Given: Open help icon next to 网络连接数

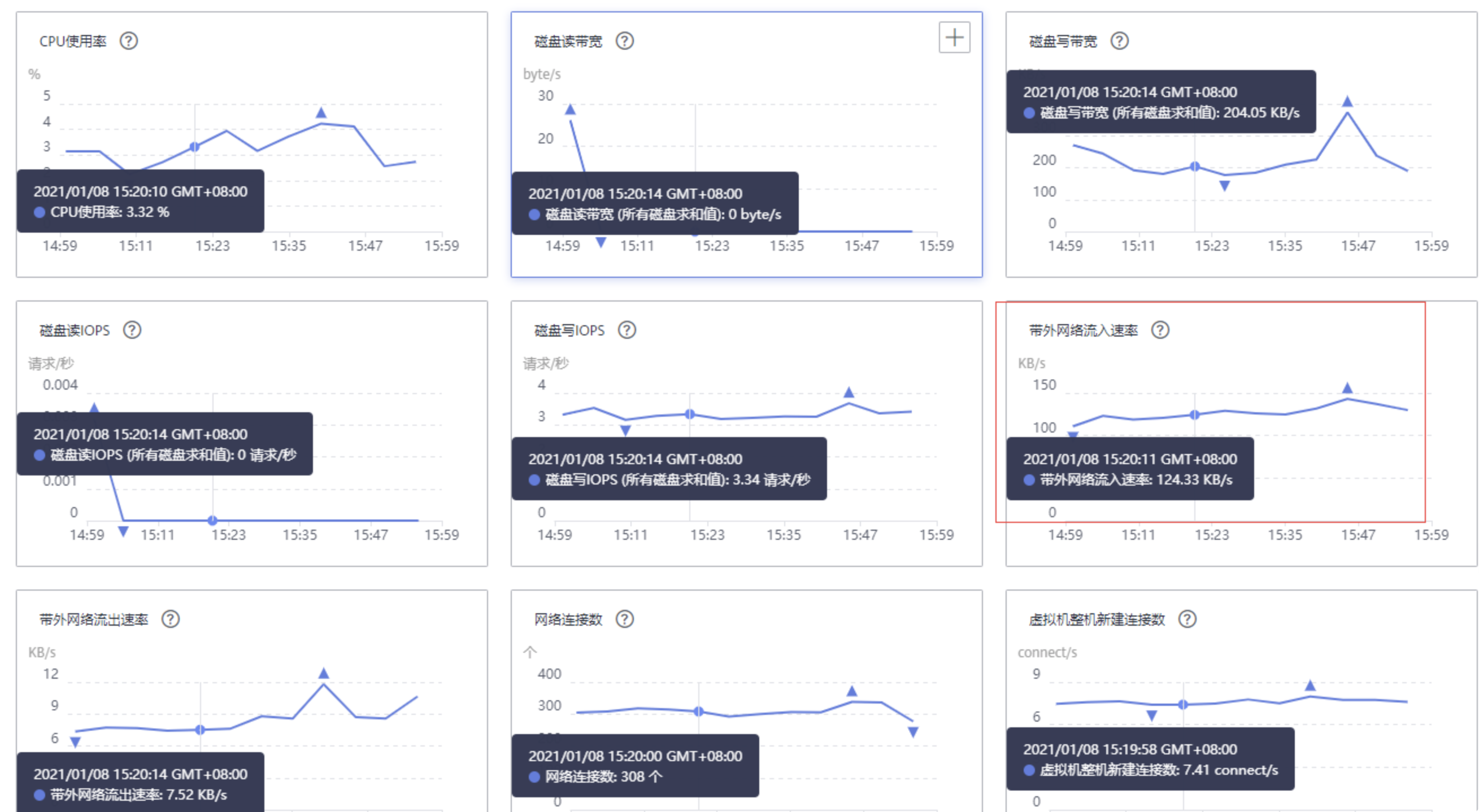Looking at the screenshot, I should pyautogui.click(x=625, y=619).
